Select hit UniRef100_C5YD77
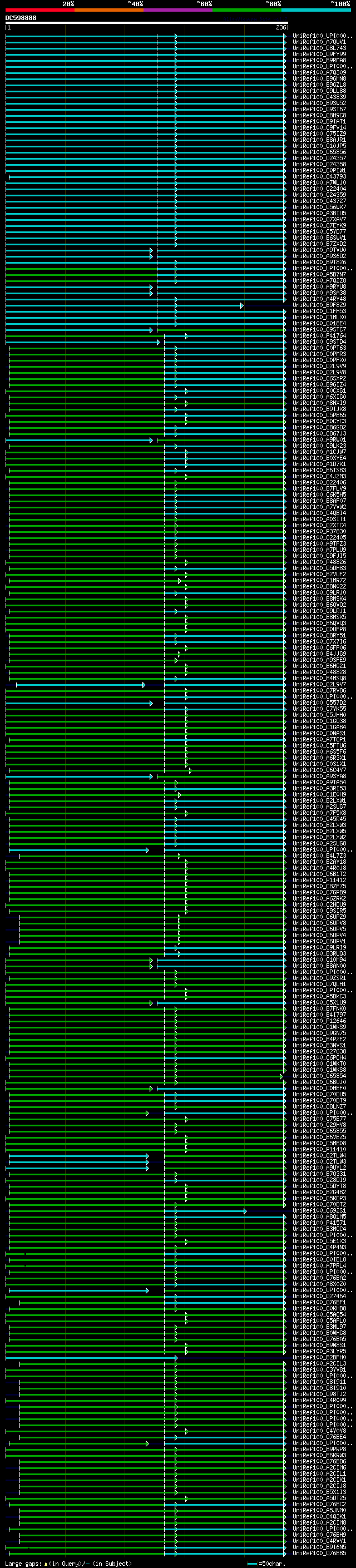Image resolution: width=356 pixels, height=1568 pixels. click(x=319, y=232)
